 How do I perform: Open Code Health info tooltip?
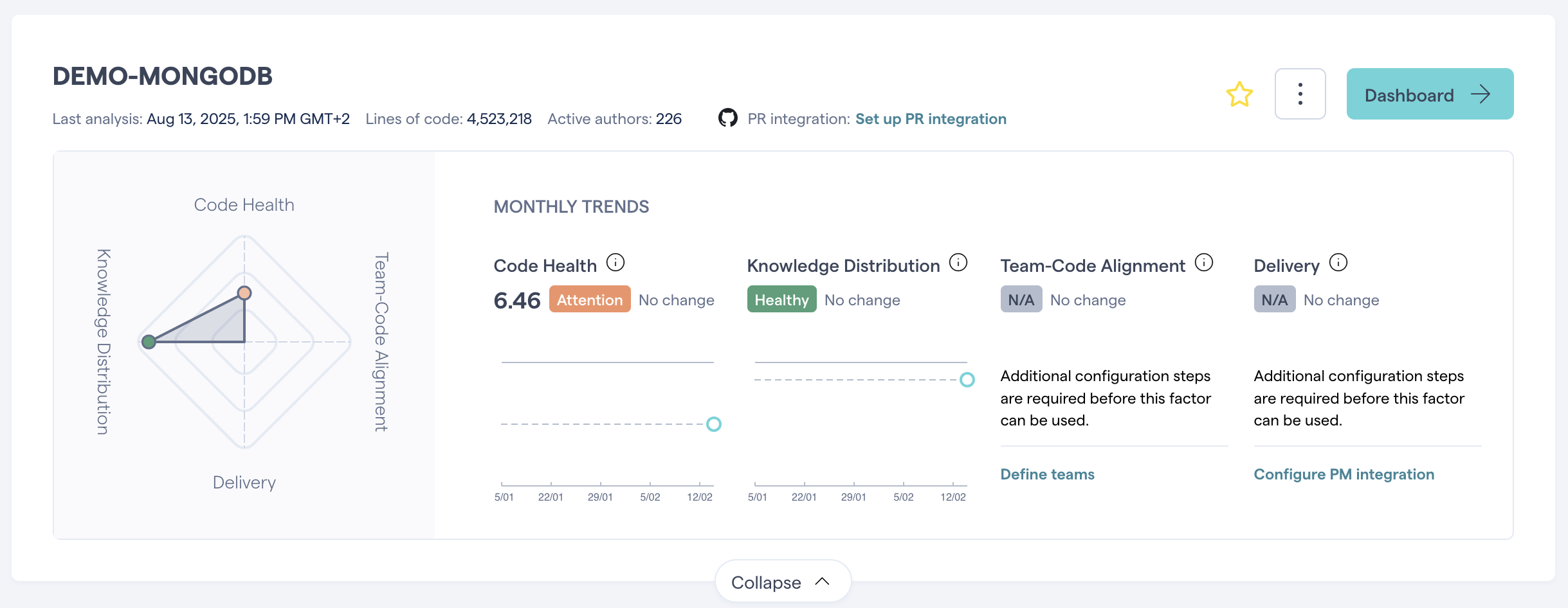[617, 262]
